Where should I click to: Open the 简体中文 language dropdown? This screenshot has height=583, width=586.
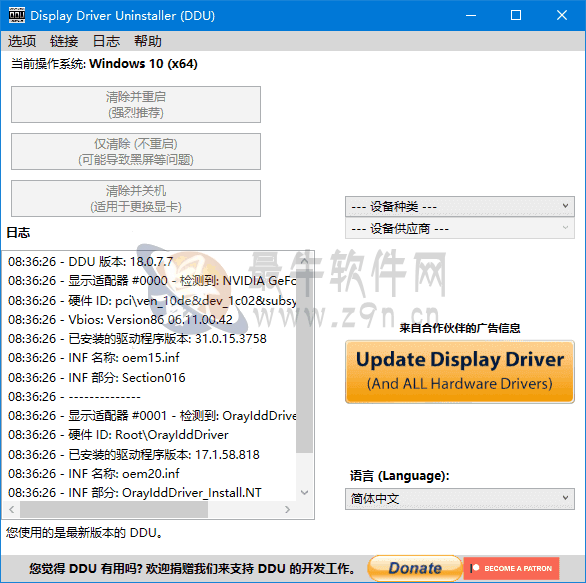460,499
